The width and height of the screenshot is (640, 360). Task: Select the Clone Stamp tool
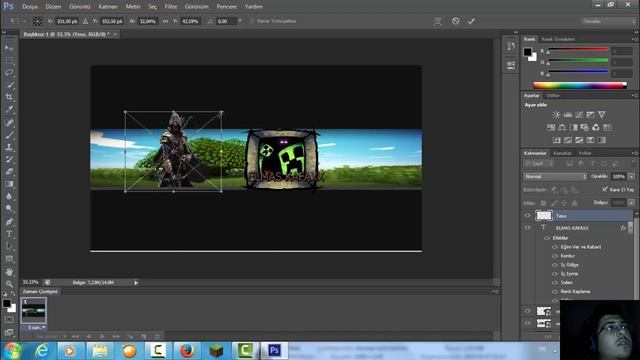9,147
